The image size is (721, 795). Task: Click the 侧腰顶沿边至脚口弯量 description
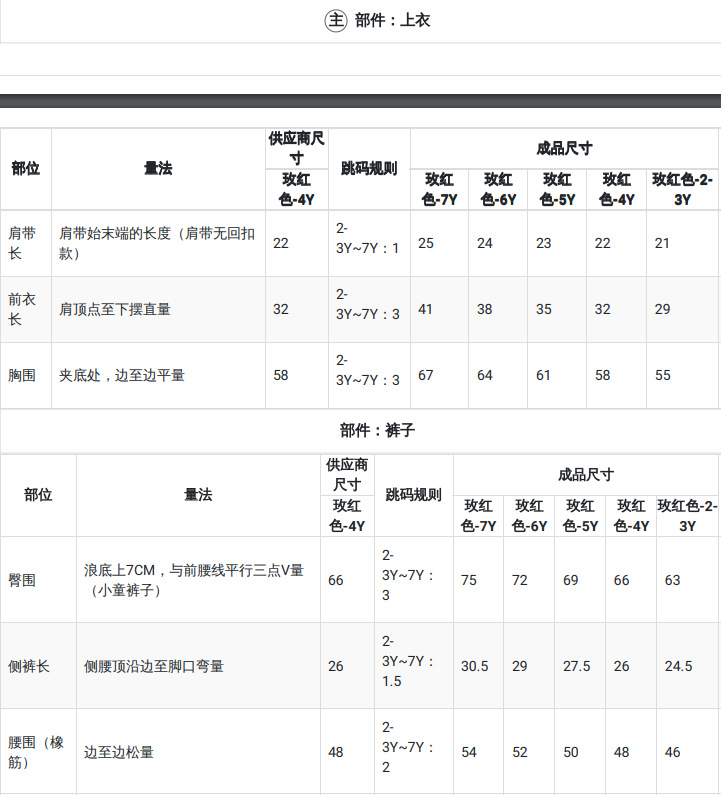point(154,666)
